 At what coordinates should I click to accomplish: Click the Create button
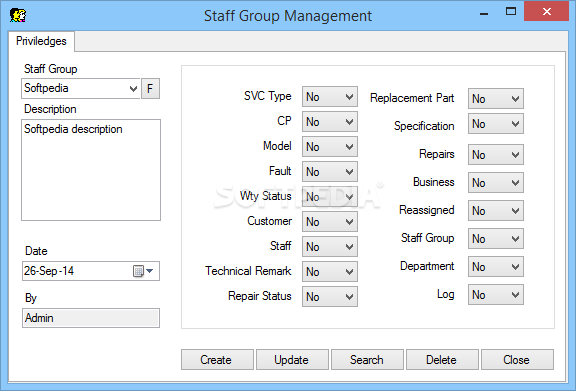217,359
